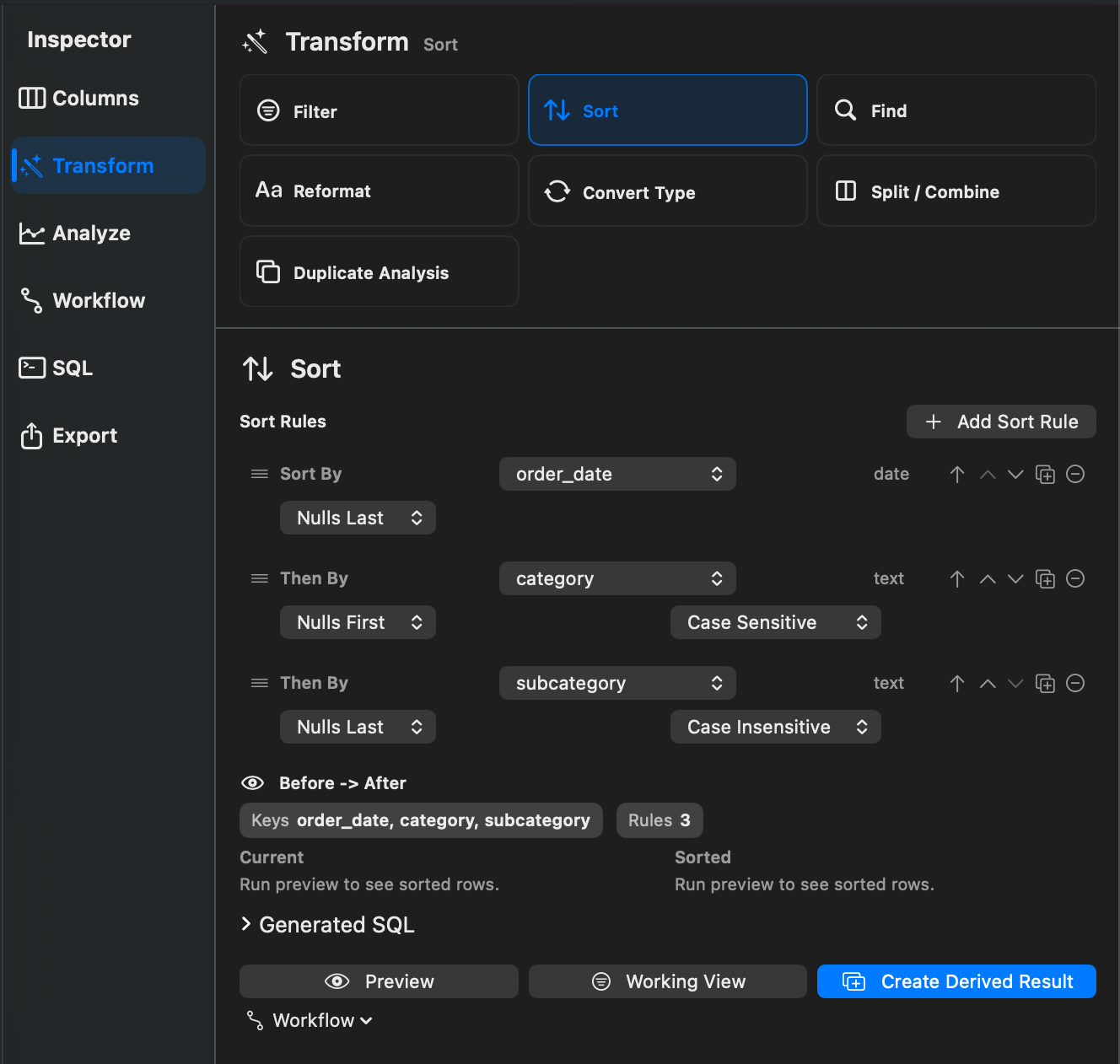Open the subcategory column dropdown

617,683
